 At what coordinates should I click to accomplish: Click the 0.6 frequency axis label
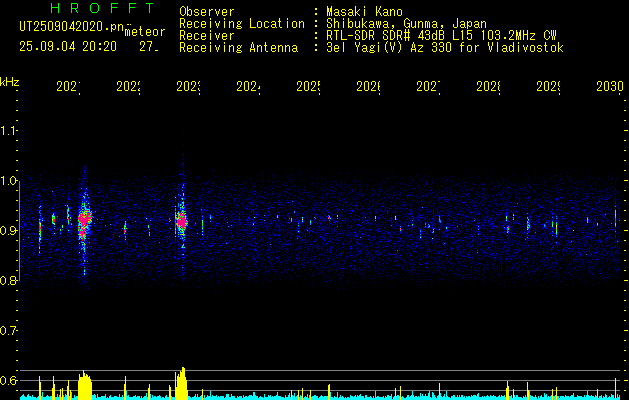click(9, 380)
